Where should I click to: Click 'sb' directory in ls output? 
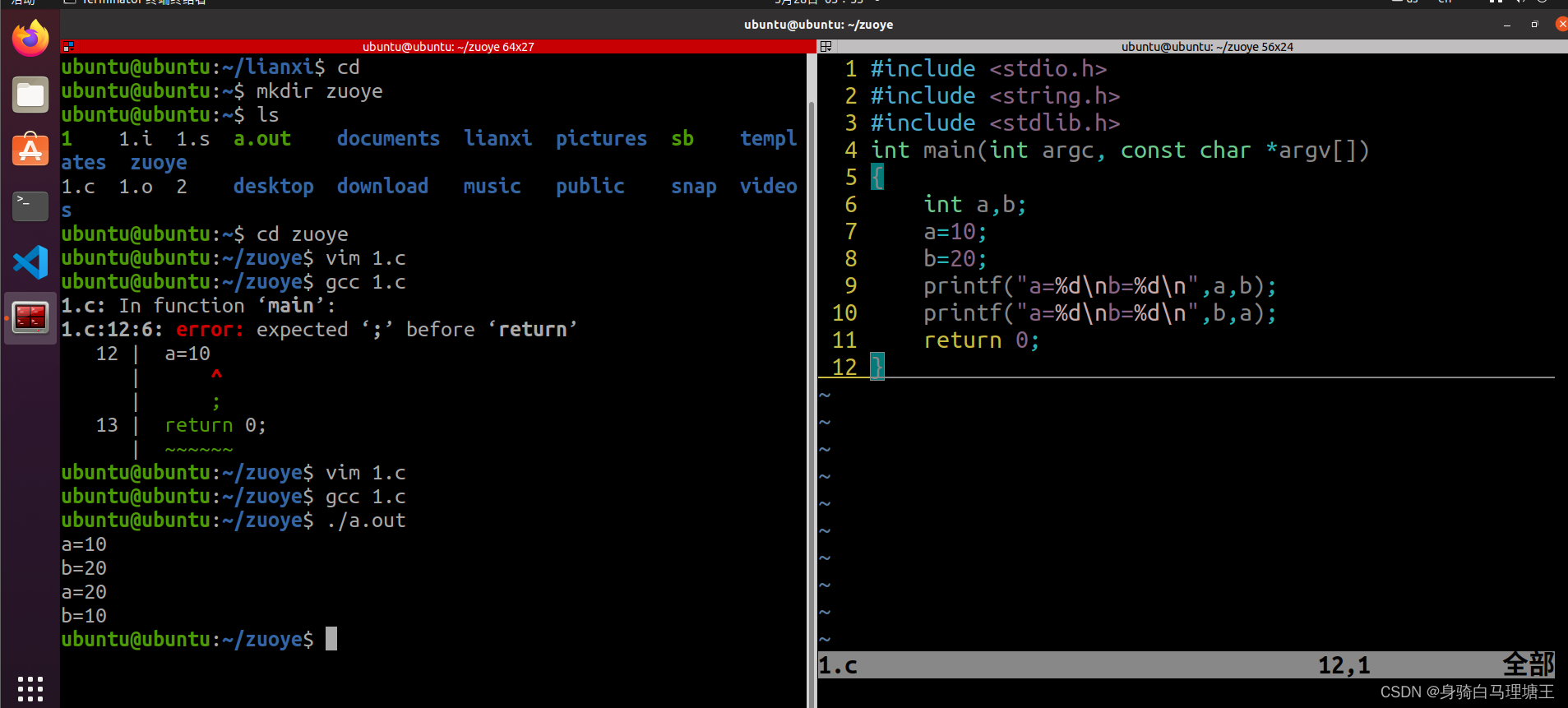[682, 138]
